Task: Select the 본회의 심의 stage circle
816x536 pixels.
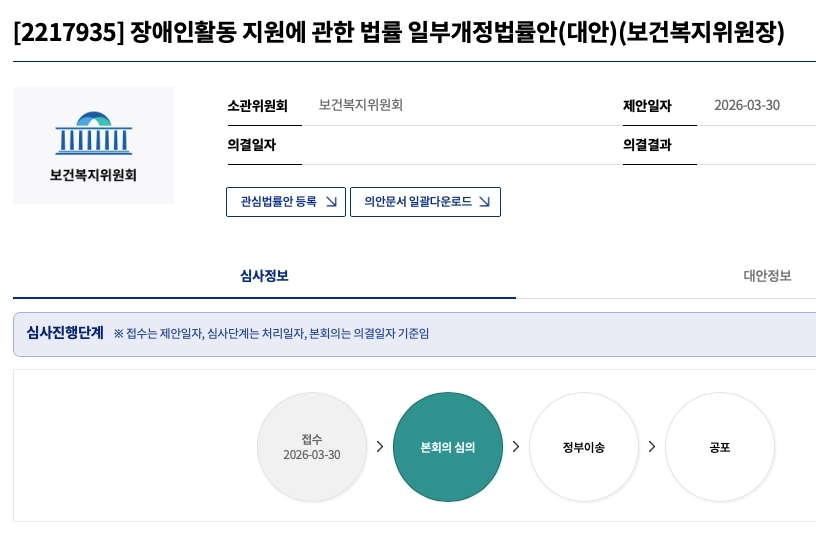Action: 448,447
